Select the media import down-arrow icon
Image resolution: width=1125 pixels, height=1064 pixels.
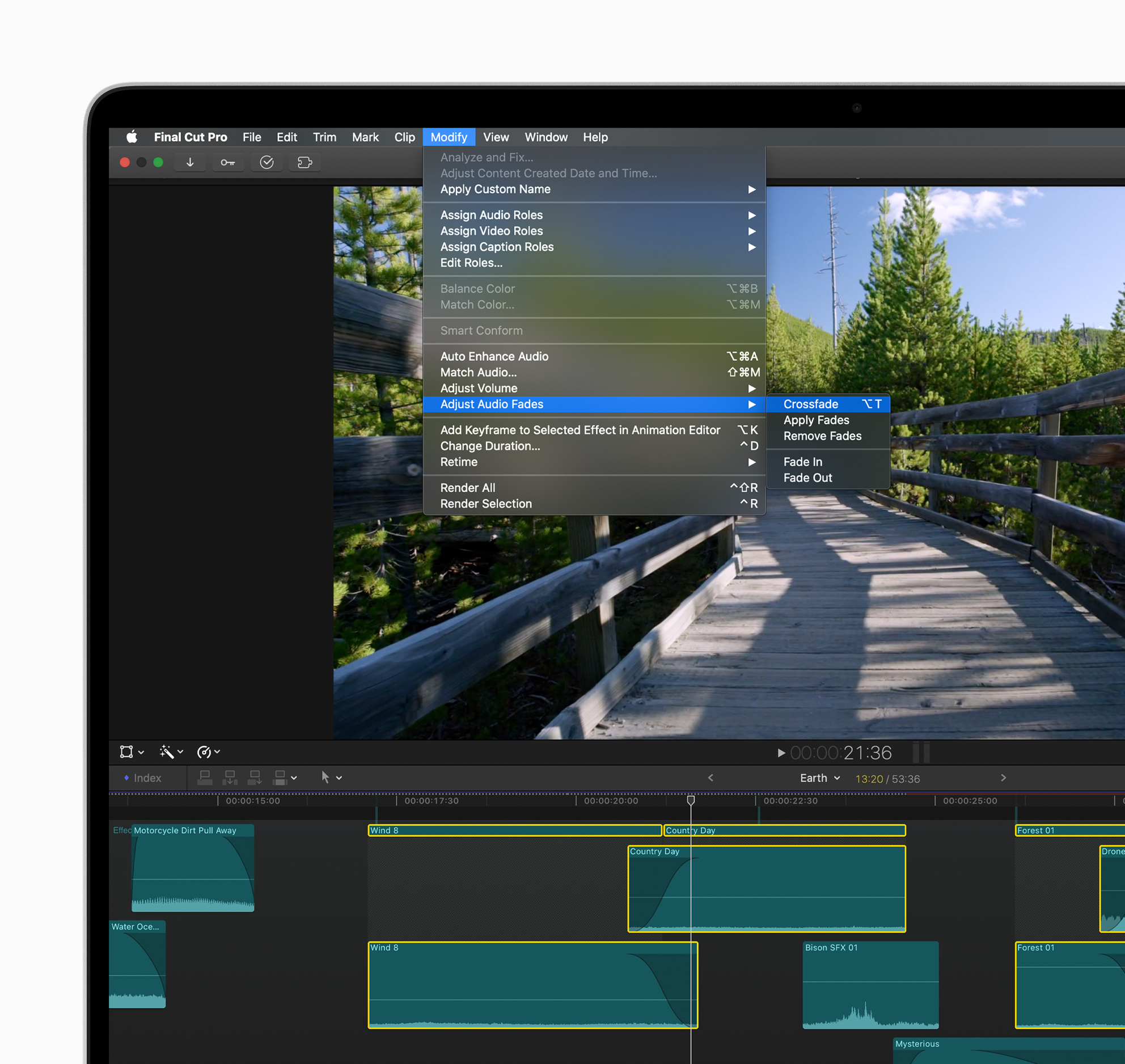[190, 162]
